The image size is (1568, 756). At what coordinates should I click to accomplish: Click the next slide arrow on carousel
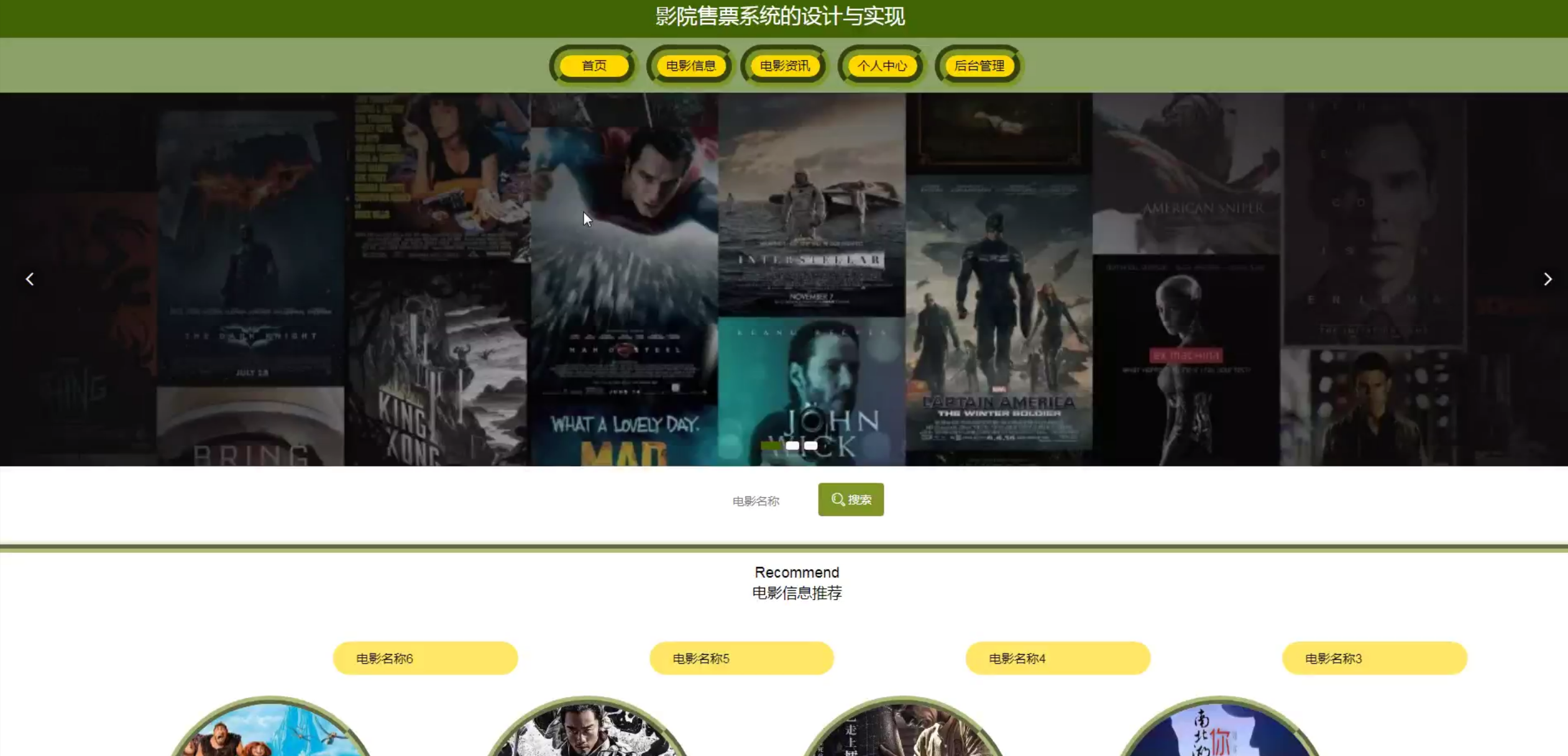(1547, 280)
